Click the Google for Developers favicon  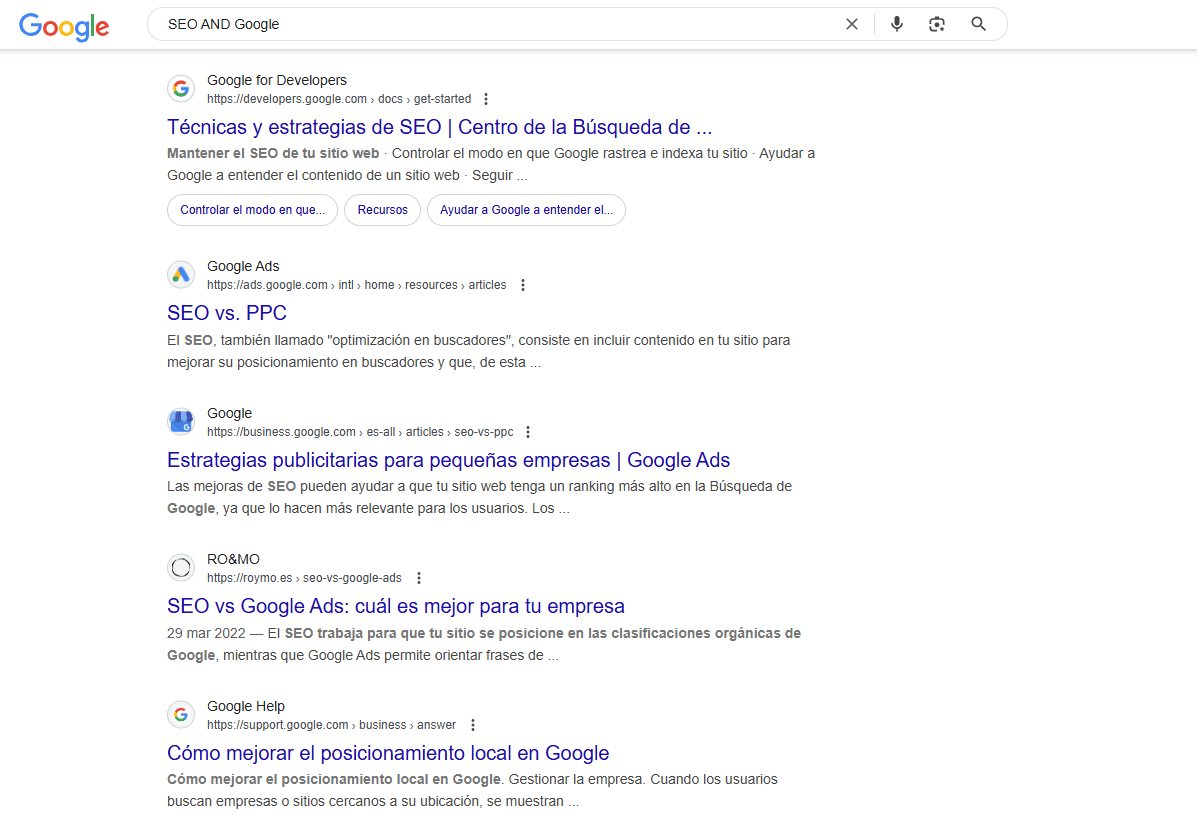[x=181, y=89]
